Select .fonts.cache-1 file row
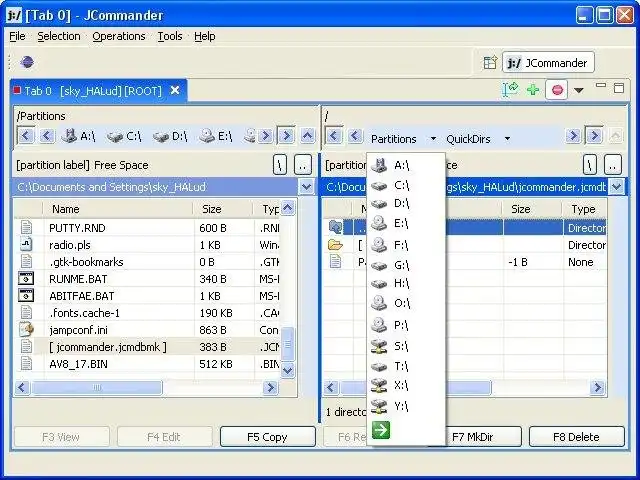The height and width of the screenshot is (480, 640). [x=147, y=313]
